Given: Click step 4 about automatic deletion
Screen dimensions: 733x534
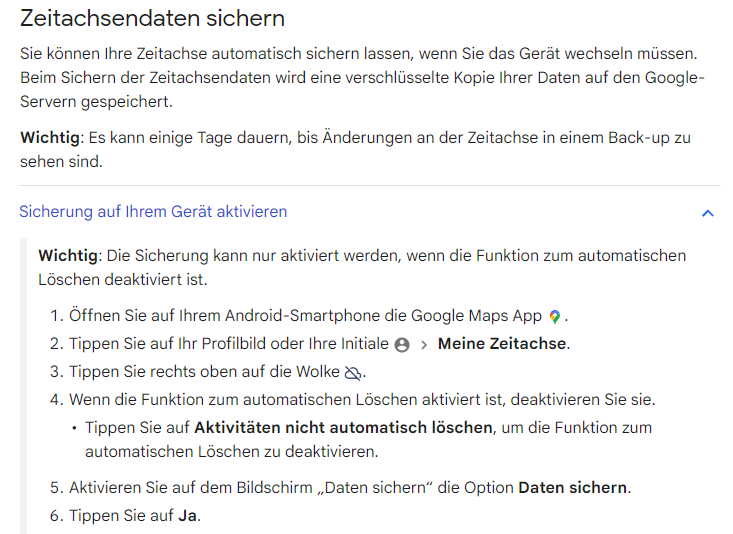Looking at the screenshot, I should 362,400.
